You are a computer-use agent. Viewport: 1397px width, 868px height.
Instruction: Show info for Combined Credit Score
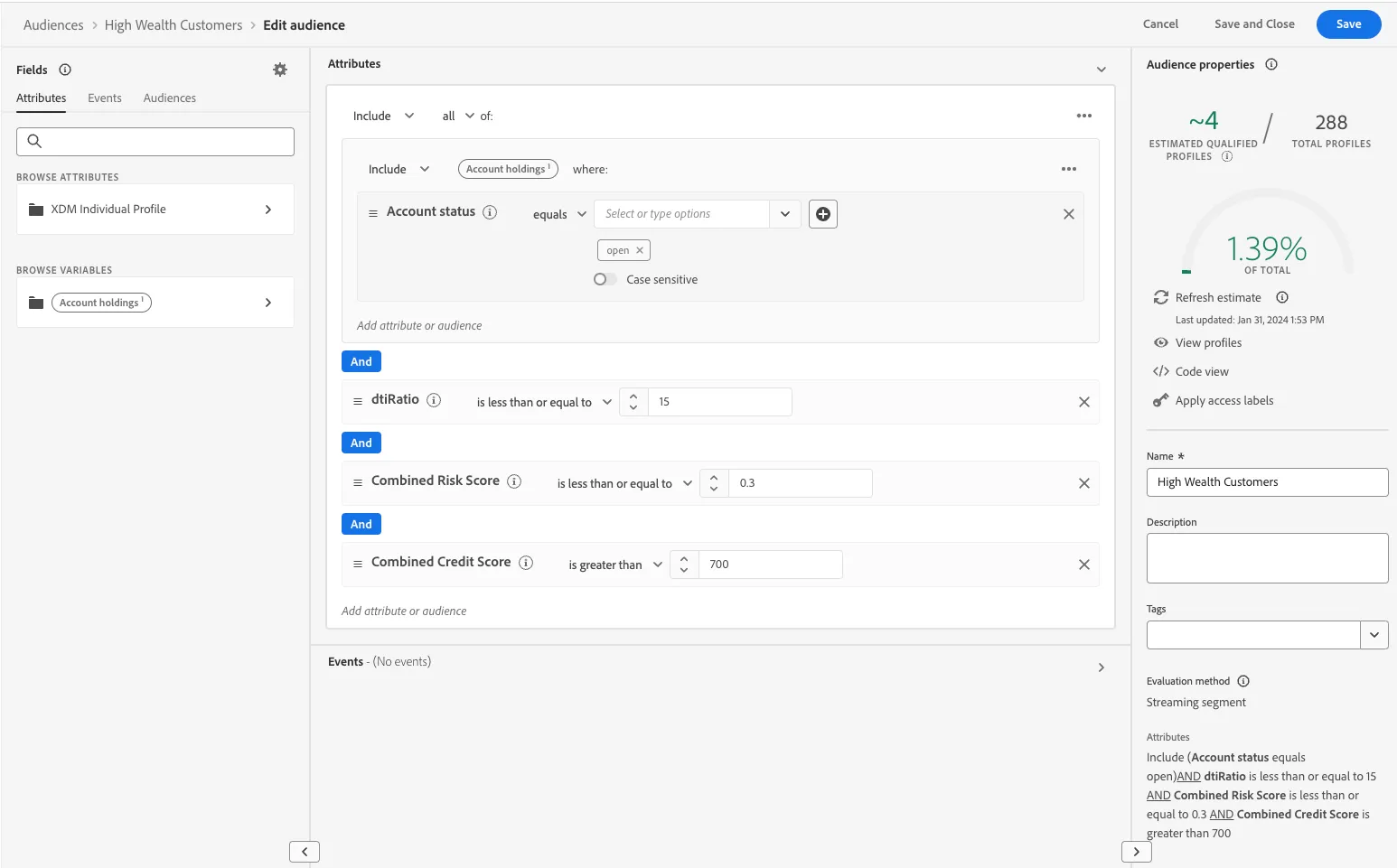tap(526, 563)
